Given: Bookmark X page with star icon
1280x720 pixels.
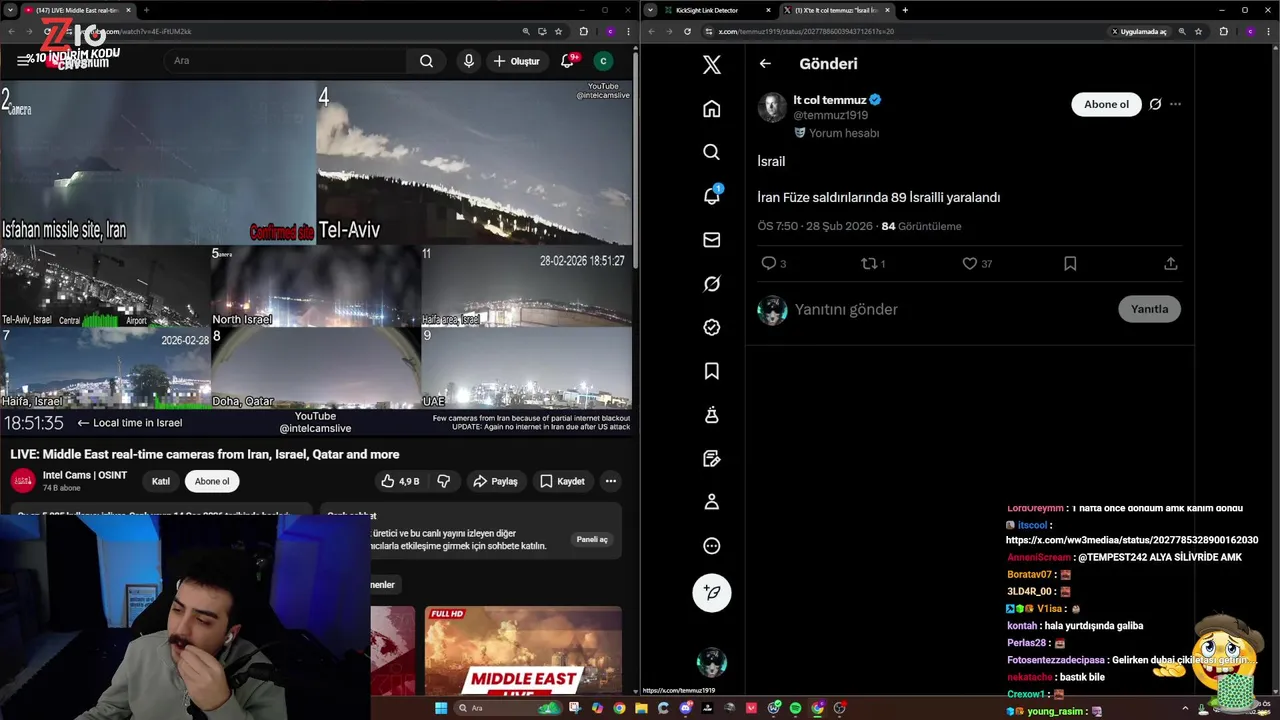Looking at the screenshot, I should pos(1198,31).
